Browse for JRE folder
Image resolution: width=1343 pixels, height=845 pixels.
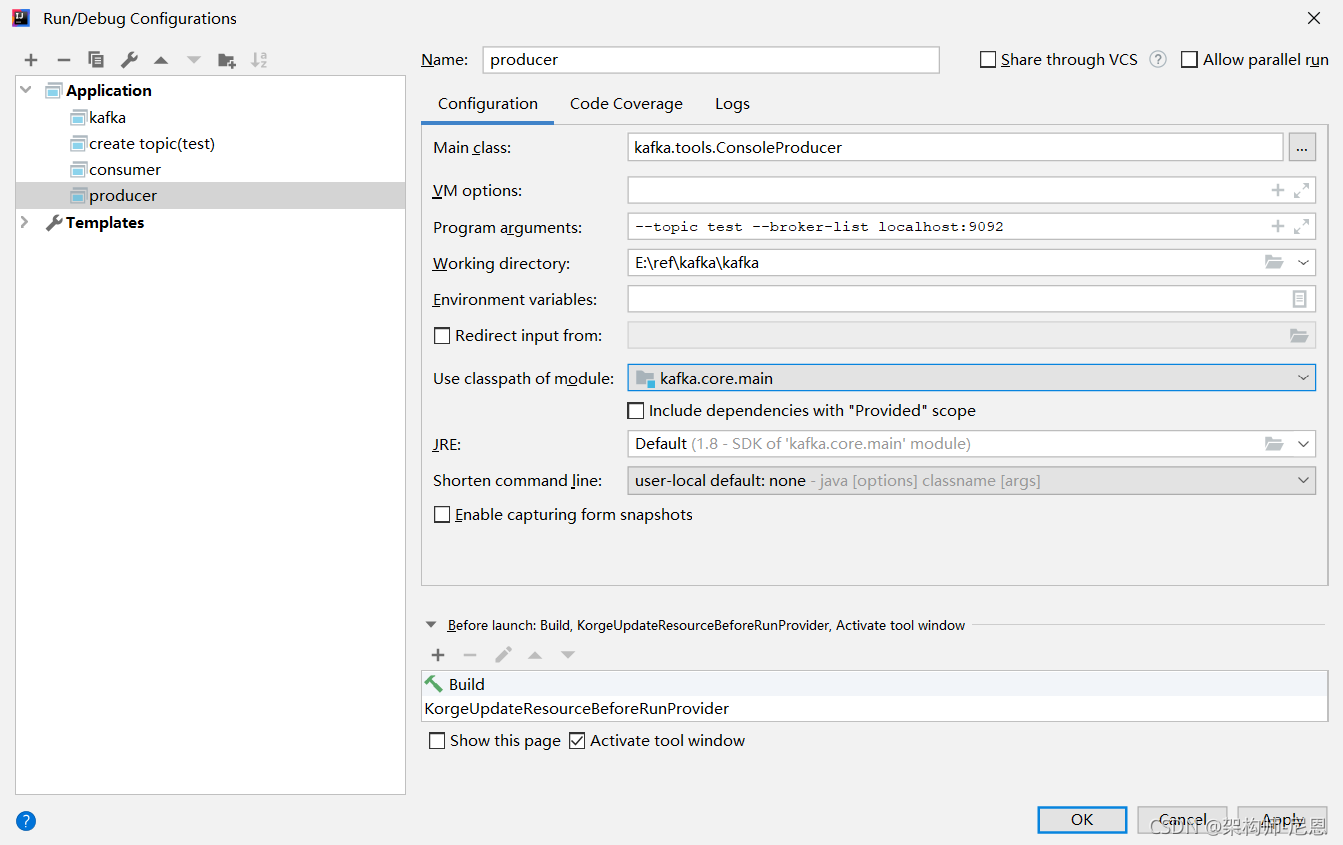click(1274, 443)
